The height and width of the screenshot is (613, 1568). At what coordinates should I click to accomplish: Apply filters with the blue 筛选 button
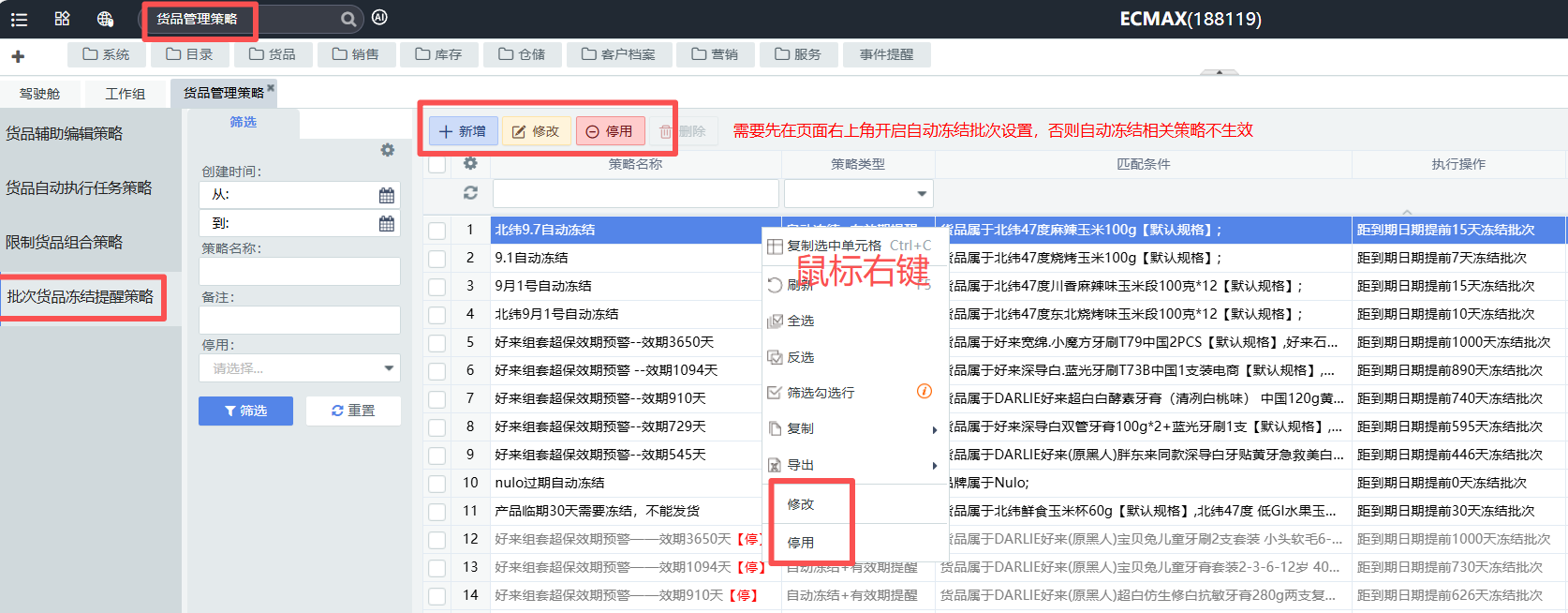coord(245,411)
